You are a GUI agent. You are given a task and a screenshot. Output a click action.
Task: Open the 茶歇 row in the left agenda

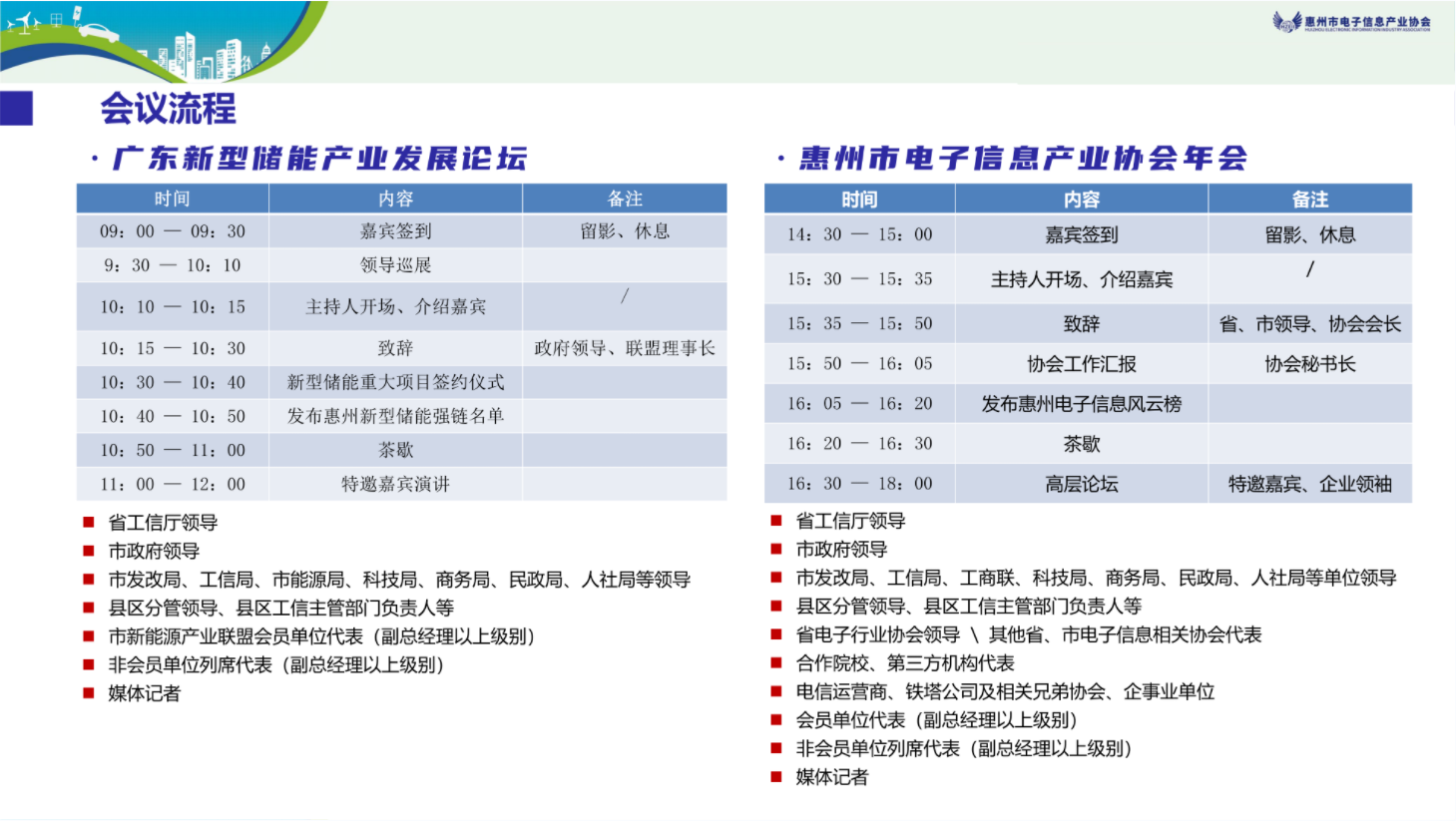click(x=395, y=449)
